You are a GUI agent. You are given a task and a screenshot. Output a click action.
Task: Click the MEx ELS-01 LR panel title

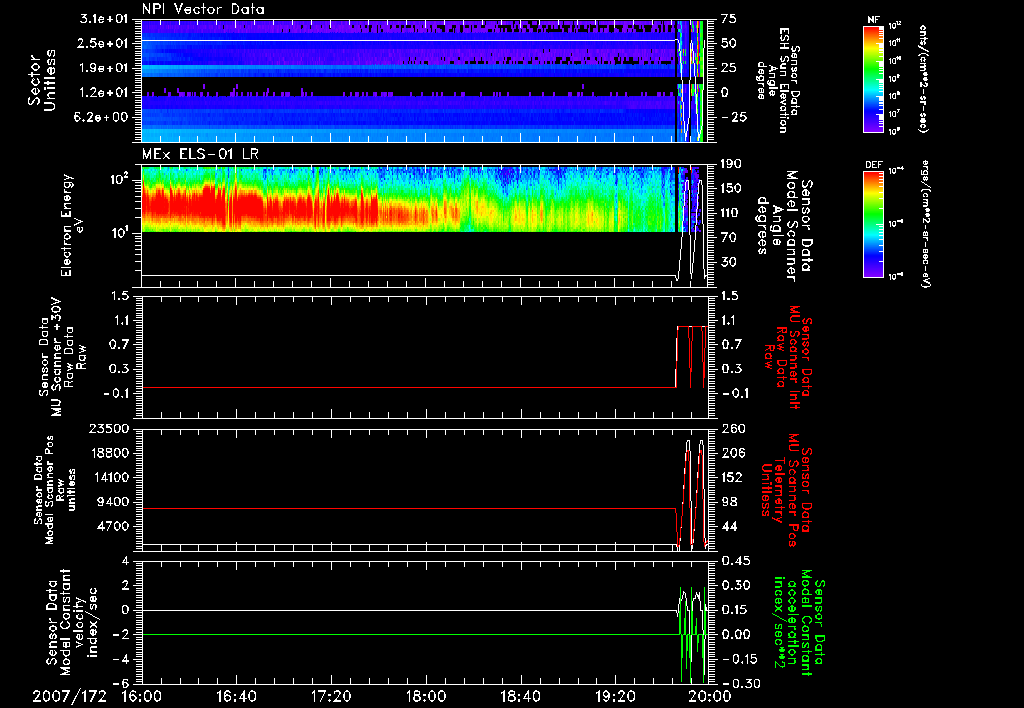(200, 154)
